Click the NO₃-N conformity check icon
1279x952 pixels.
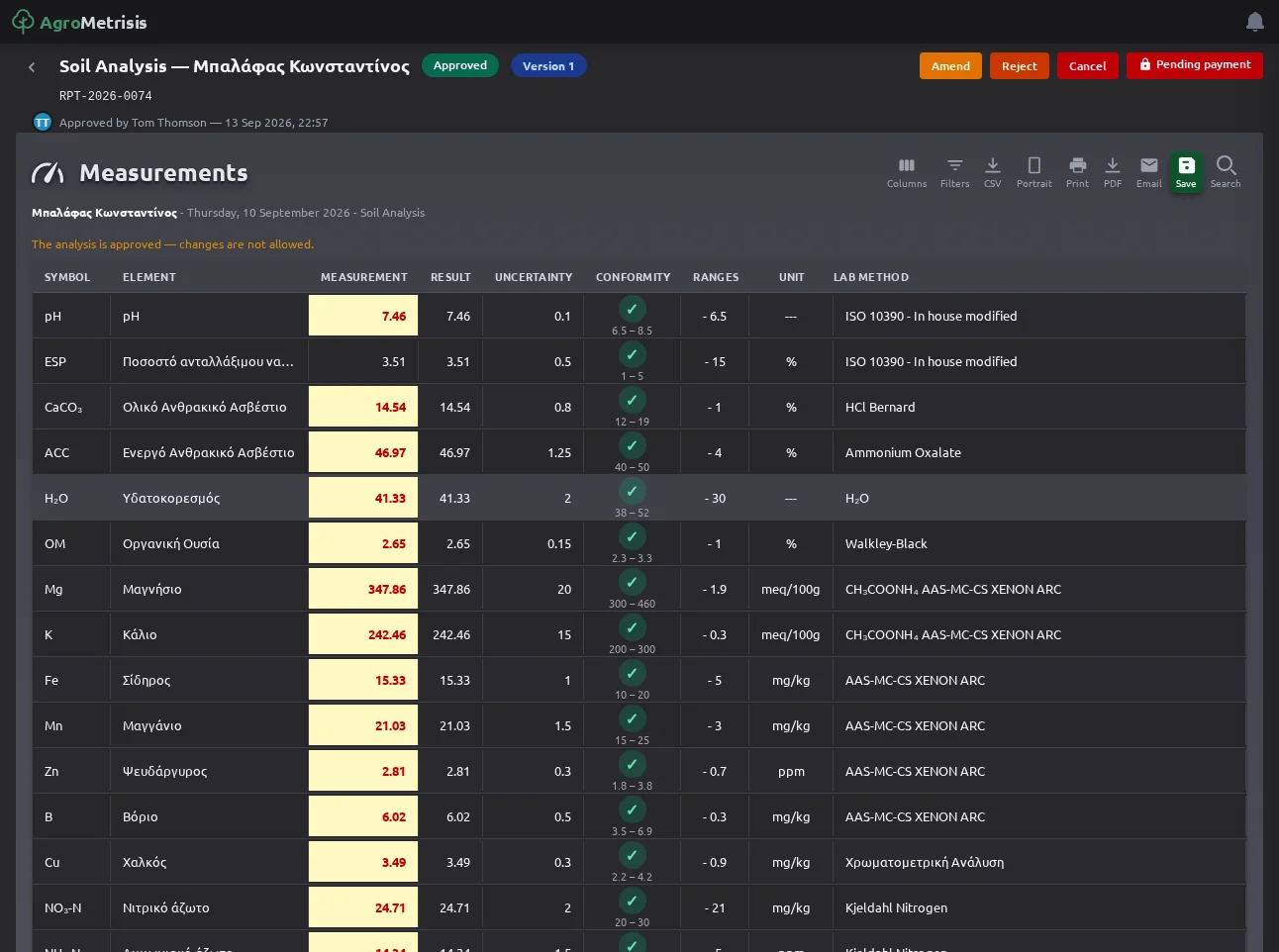pos(632,901)
